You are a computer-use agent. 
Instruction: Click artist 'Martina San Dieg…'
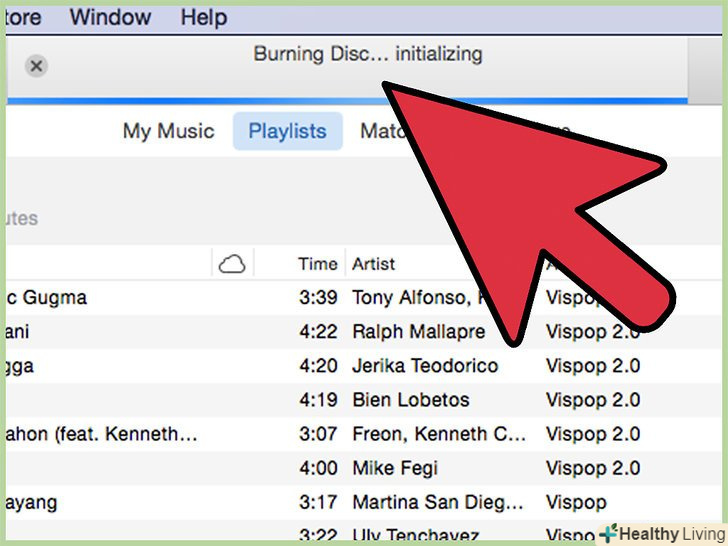438,502
